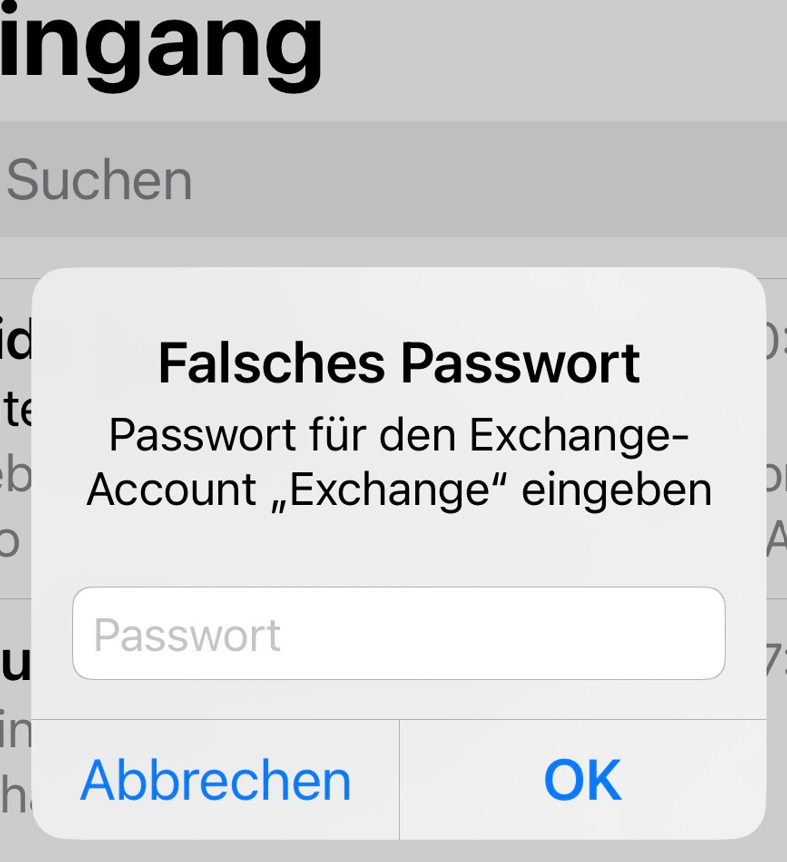Screen dimensions: 787x862
Task: Cancel the dialog with Abbrechen
Action: 215,780
